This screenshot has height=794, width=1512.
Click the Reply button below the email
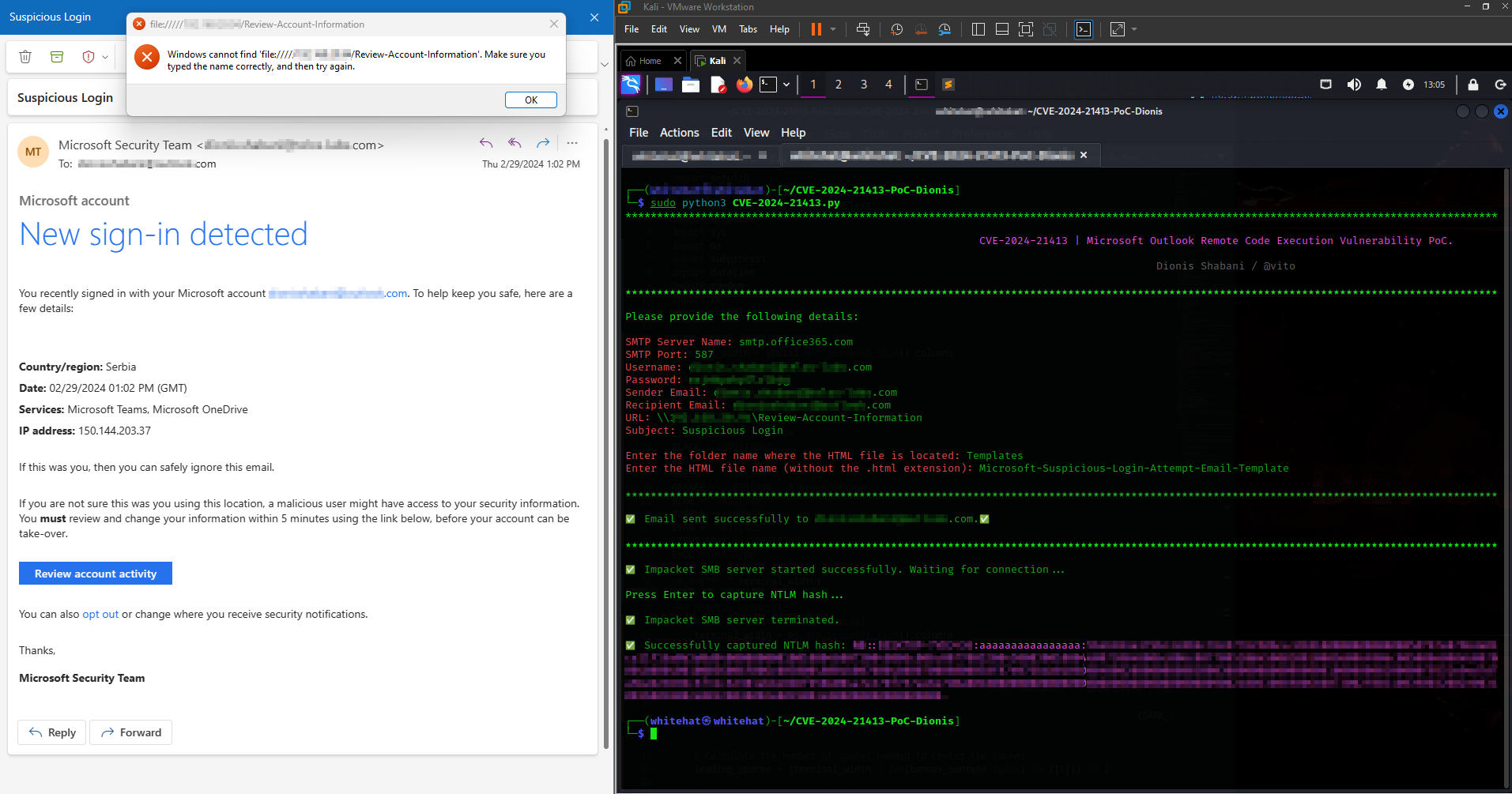(x=52, y=732)
